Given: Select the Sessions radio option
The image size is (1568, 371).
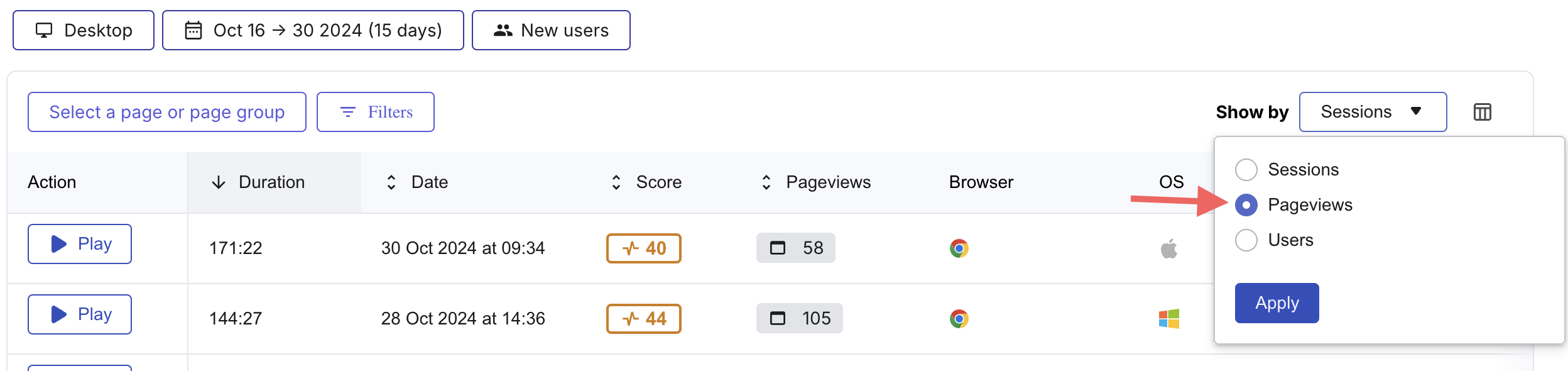Looking at the screenshot, I should 1246,170.
